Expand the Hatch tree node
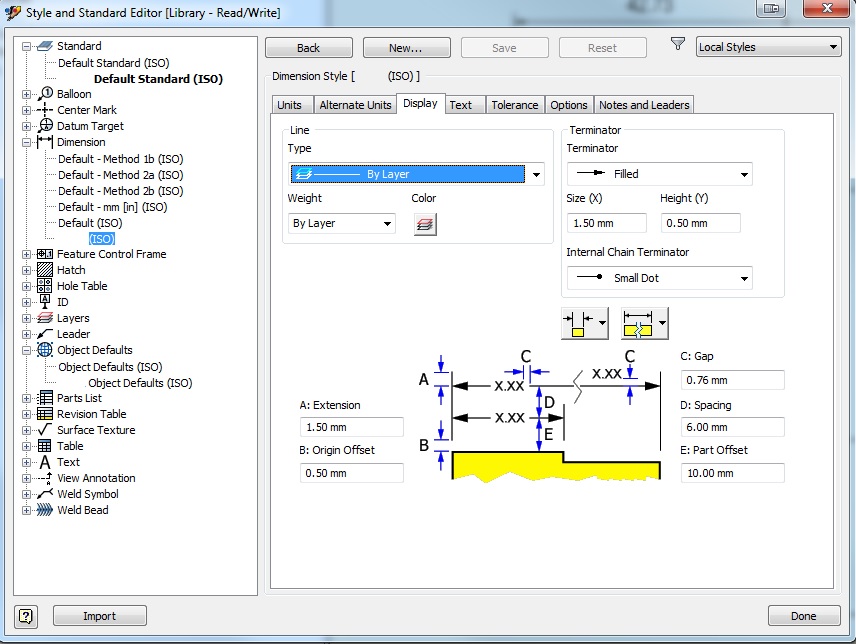Viewport: 856px width, 644px height. pyautogui.click(x=26, y=270)
